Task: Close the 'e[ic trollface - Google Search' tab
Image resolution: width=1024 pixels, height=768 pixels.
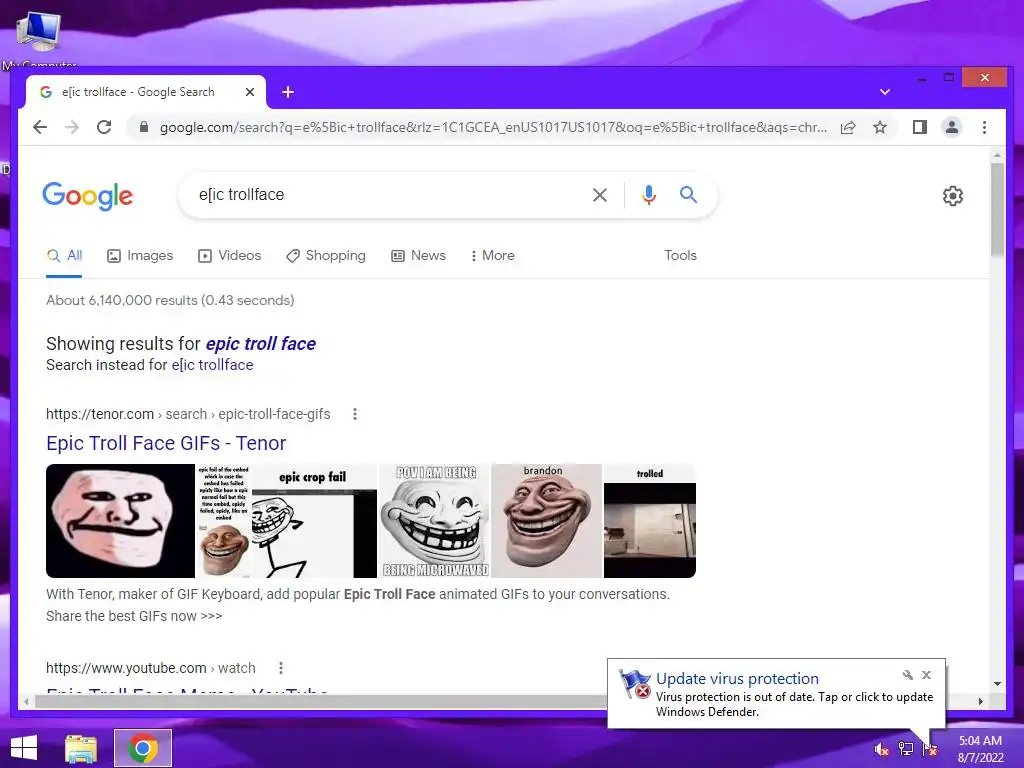Action: click(249, 92)
